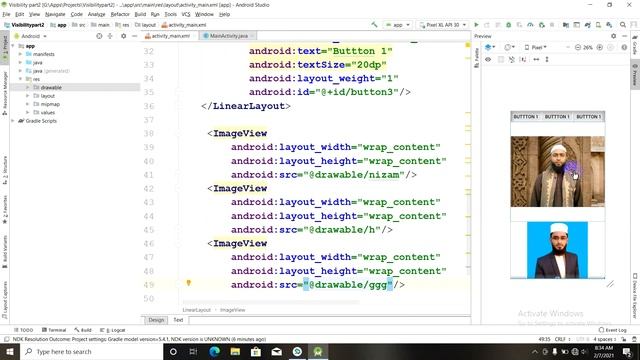
Task: Toggle the Project tool window side tab
Action: [5, 48]
